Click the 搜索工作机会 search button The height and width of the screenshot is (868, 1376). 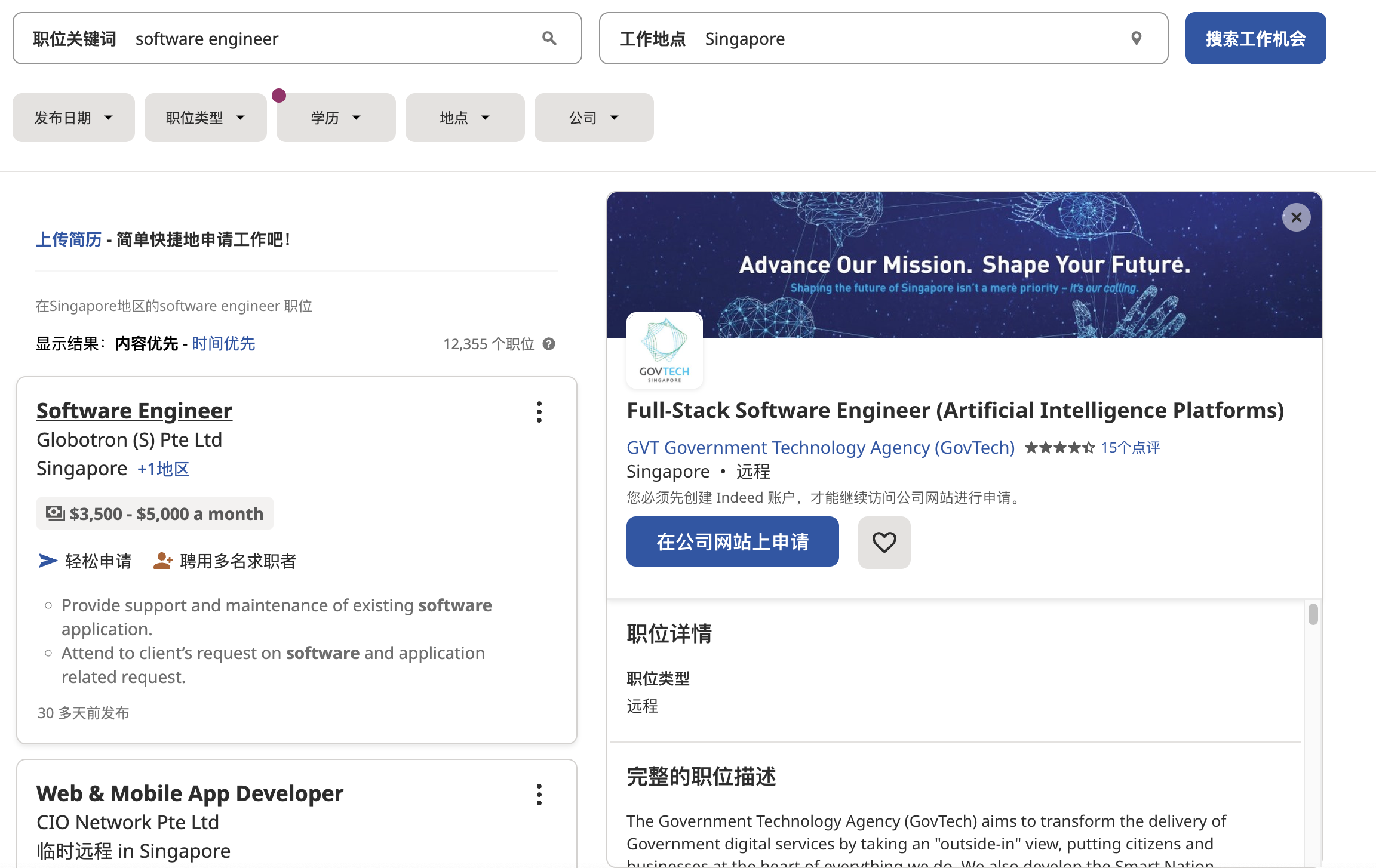pos(1255,39)
